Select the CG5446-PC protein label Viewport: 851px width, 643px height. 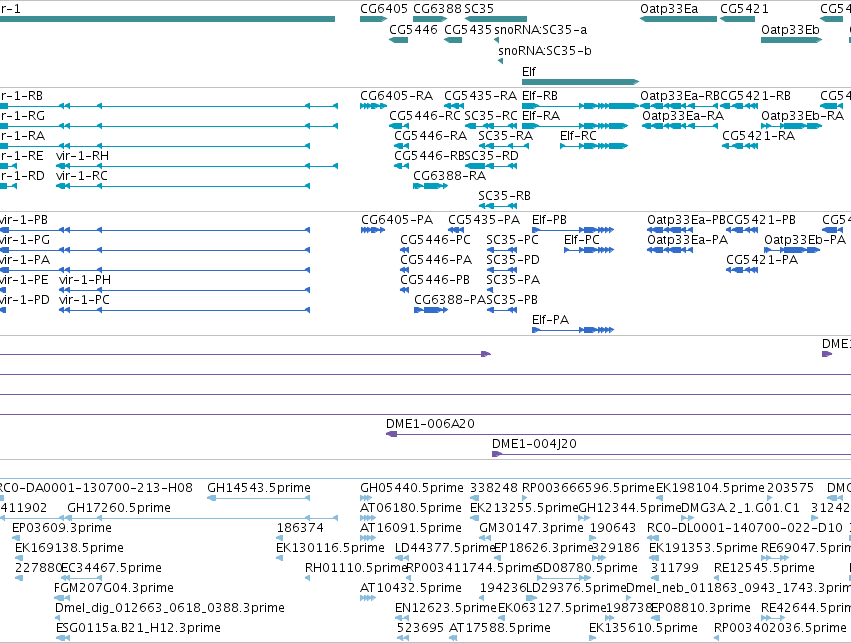coord(435,240)
